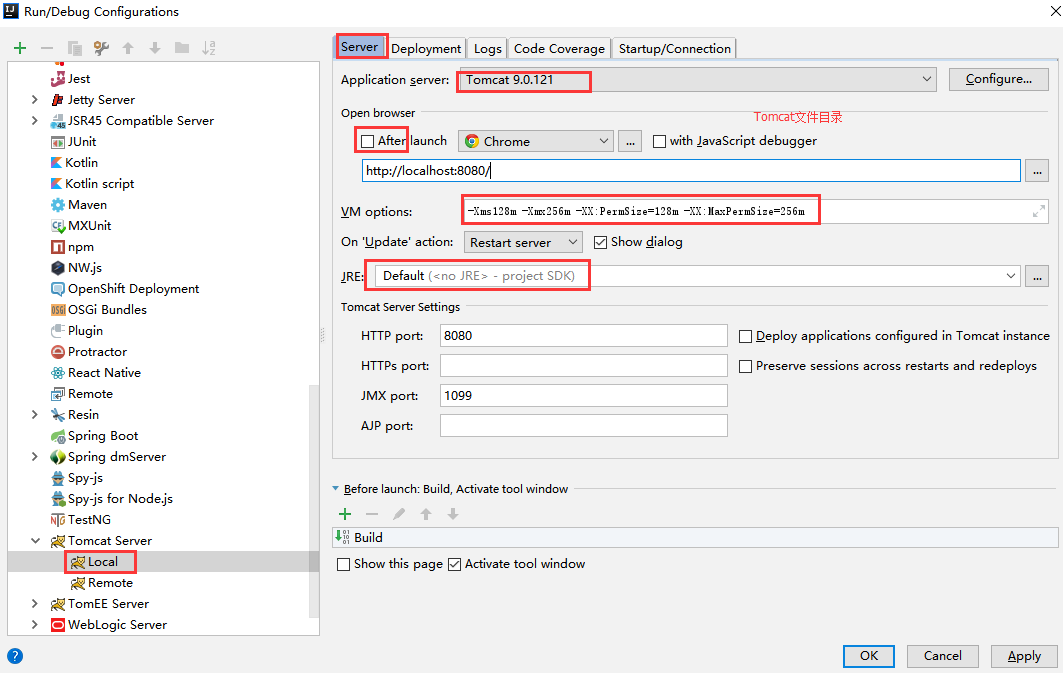The image size is (1063, 673).
Task: Collapse the Tomcat Server node
Action: (35, 541)
